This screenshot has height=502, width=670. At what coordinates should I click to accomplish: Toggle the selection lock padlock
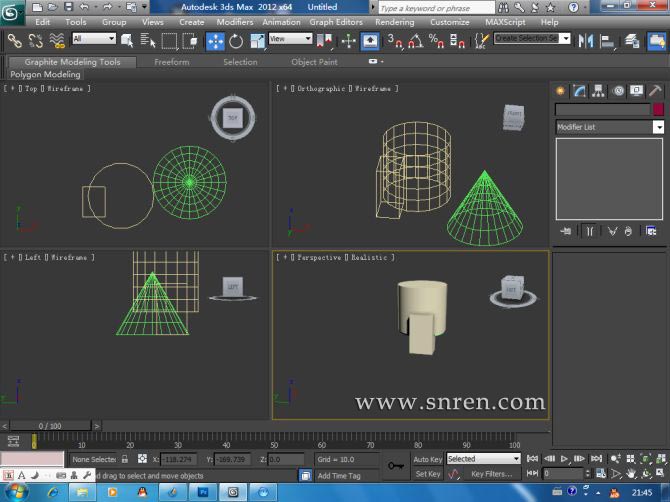125,459
